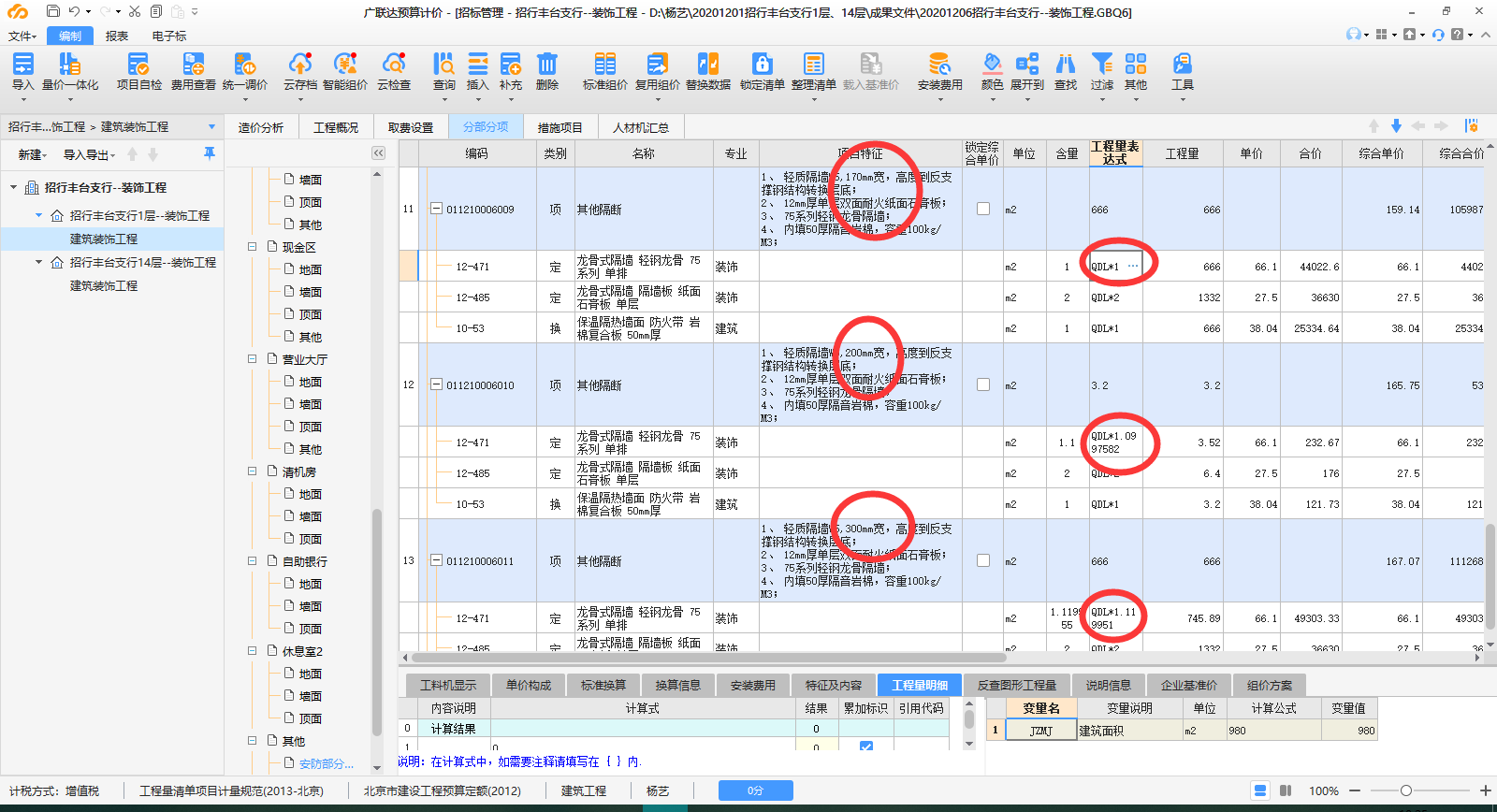Switch to the 电子标 ribbon tab

click(x=169, y=36)
